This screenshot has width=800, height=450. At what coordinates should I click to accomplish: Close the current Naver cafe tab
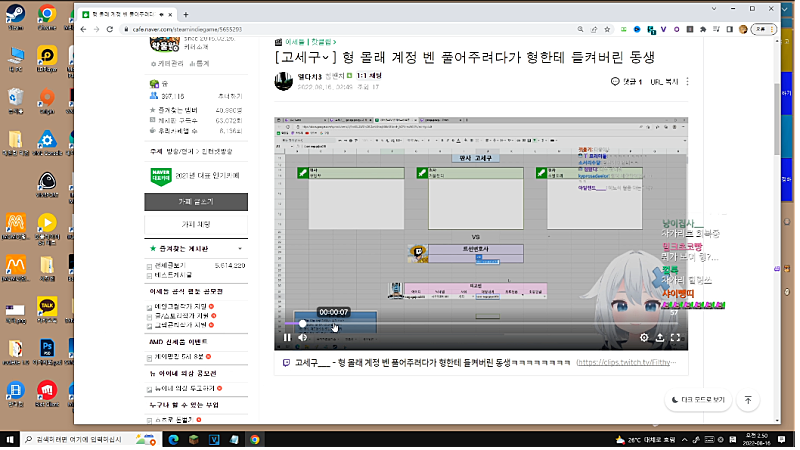pyautogui.click(x=170, y=15)
